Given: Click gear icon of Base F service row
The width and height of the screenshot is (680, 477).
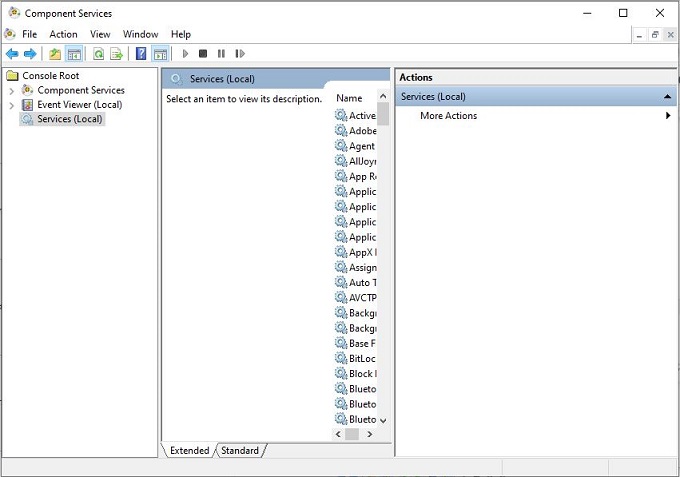Looking at the screenshot, I should click(341, 343).
